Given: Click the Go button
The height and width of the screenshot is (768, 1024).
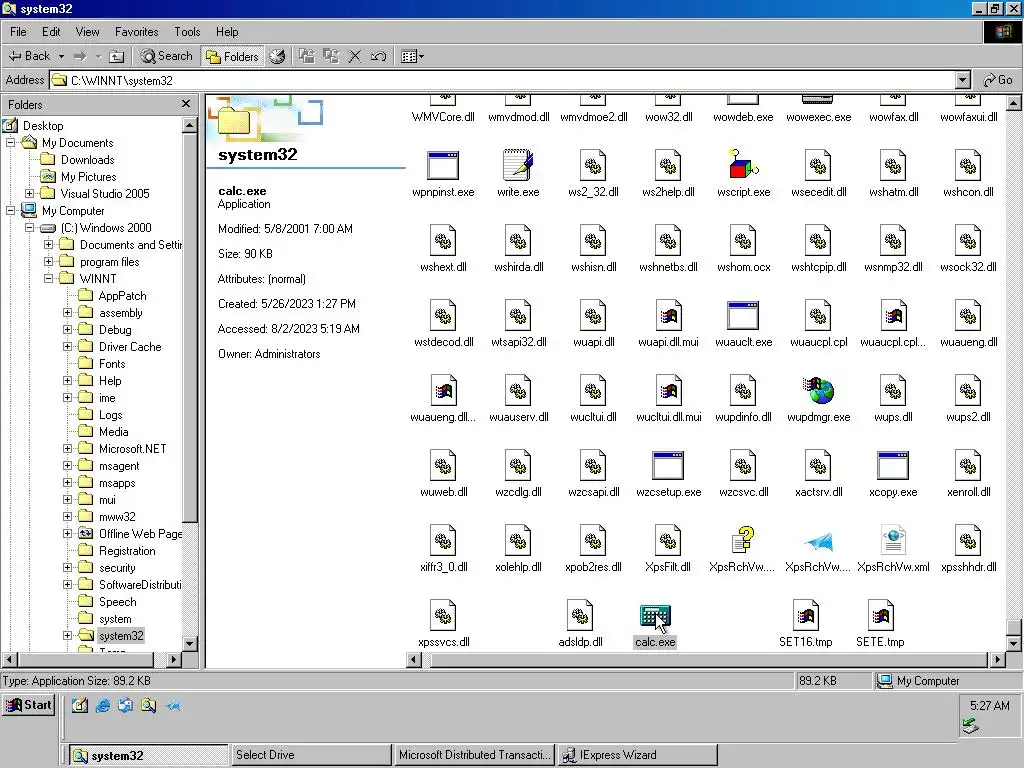Looking at the screenshot, I should point(999,80).
